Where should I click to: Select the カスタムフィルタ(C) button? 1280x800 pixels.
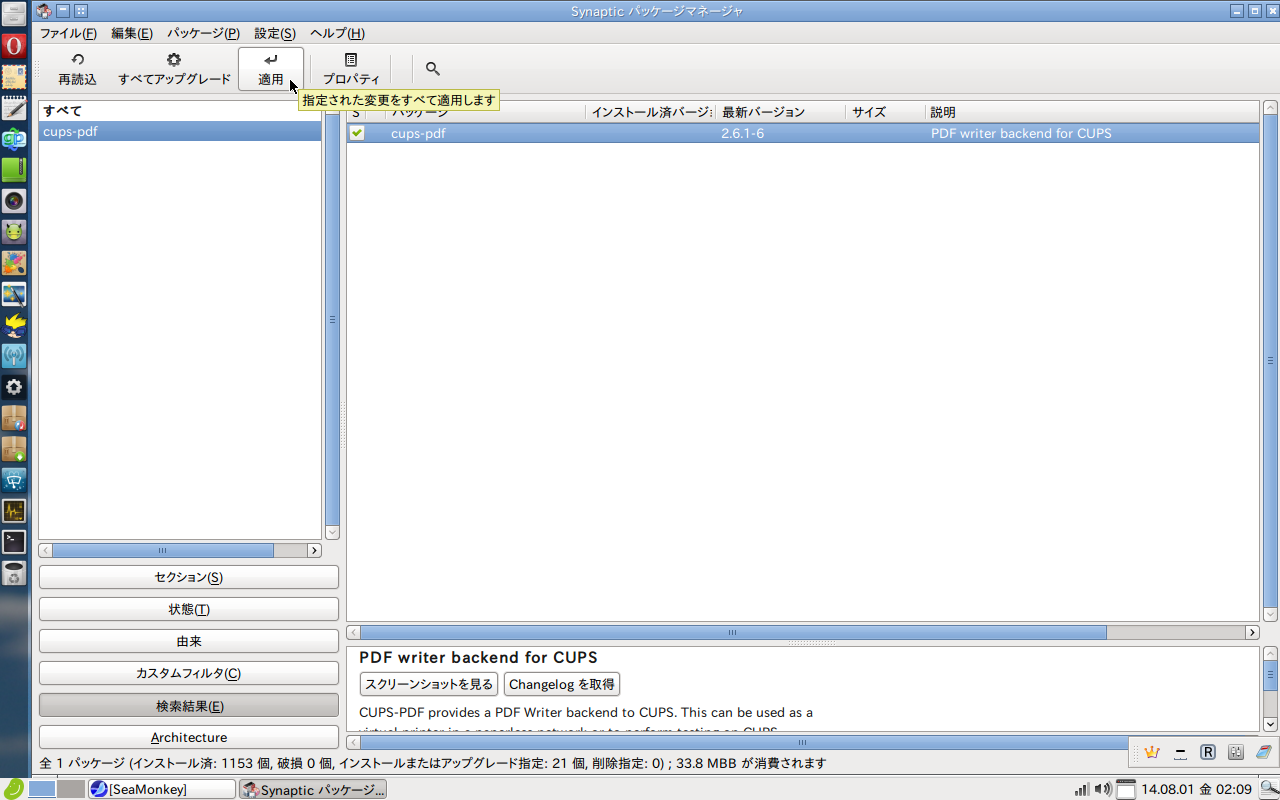[189, 673]
